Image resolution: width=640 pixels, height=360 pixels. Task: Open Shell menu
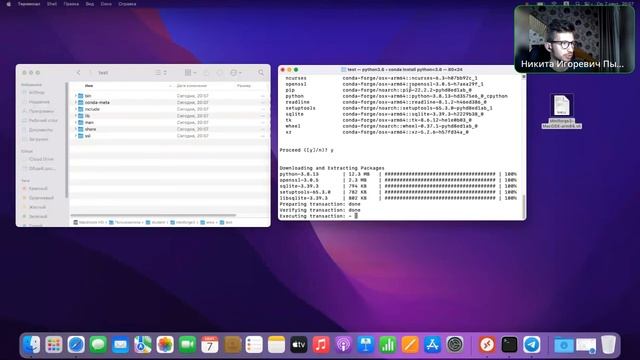pyautogui.click(x=52, y=4)
